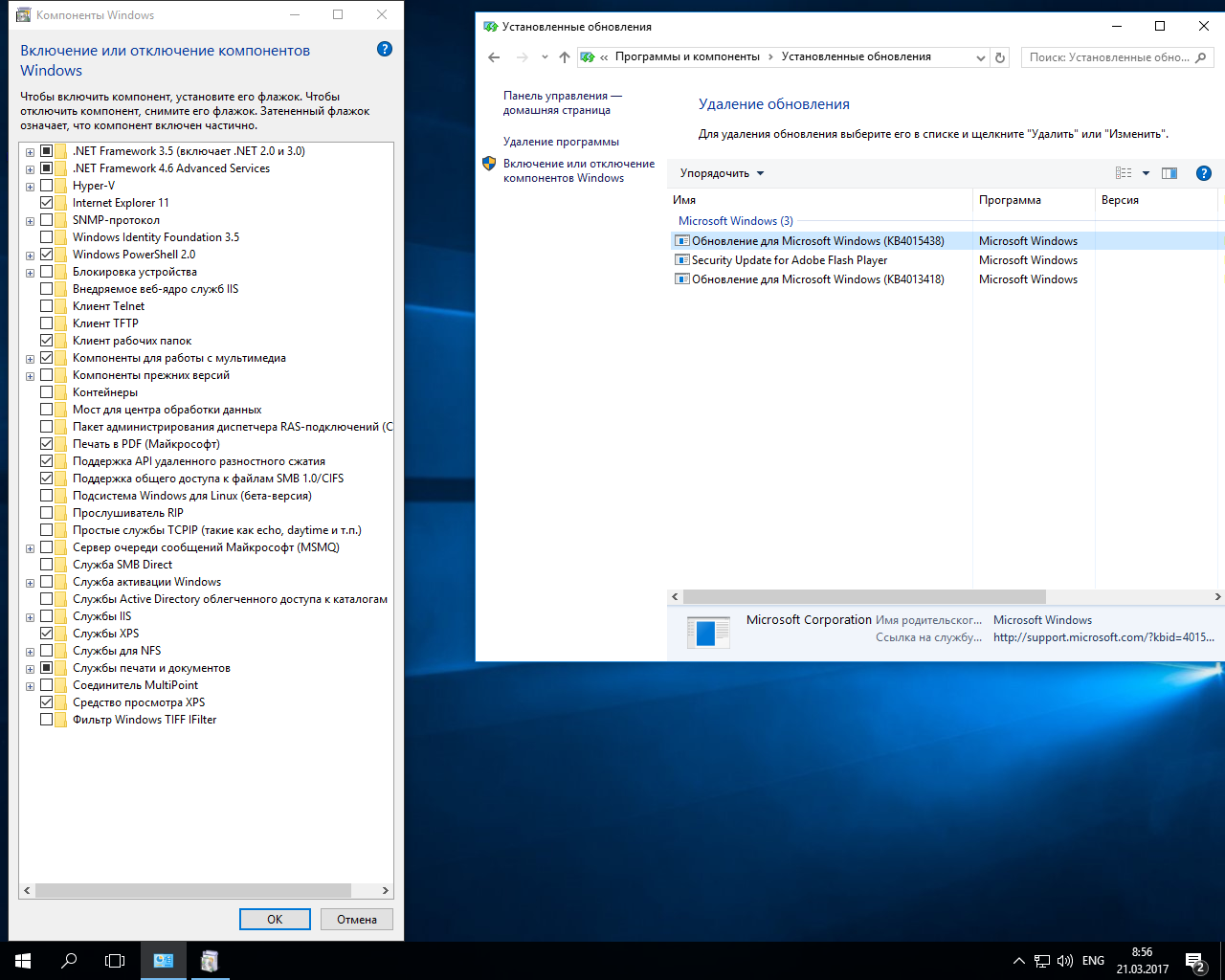This screenshot has height=980, width=1225.
Task: Open the clock and date flyout
Action: [x=1142, y=961]
